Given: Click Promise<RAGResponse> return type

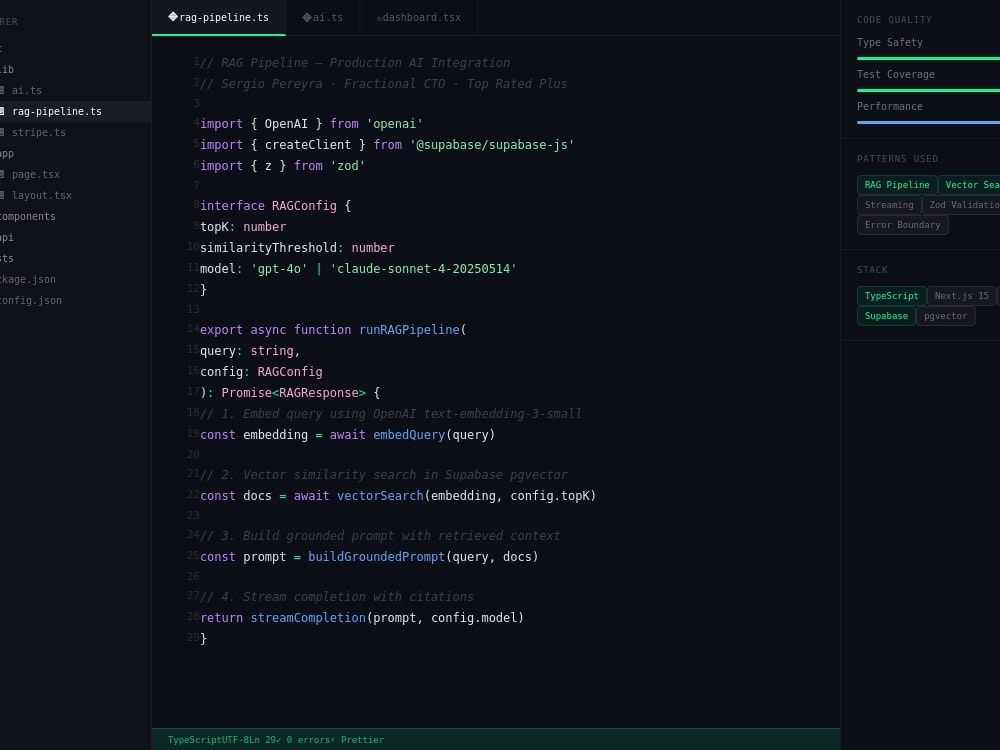Looking at the screenshot, I should [x=293, y=393].
